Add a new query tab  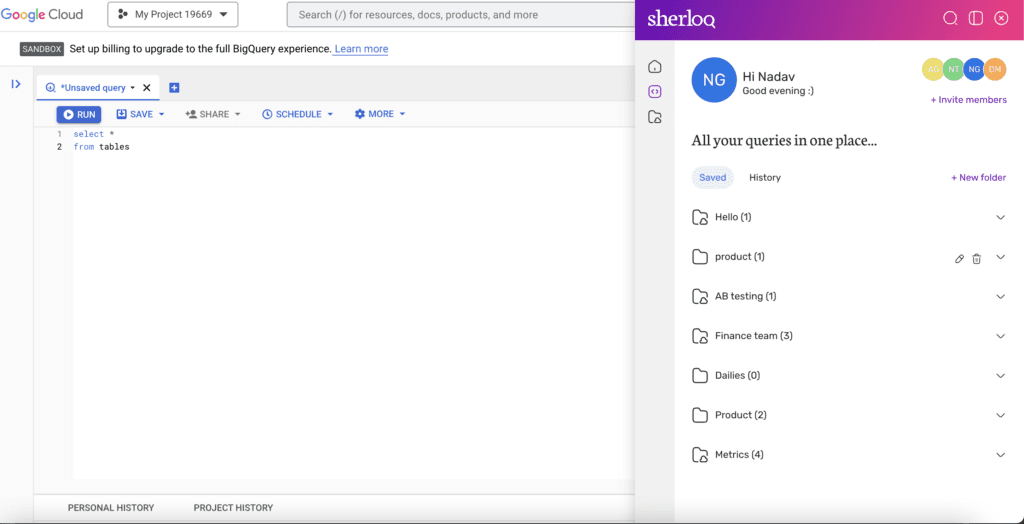[x=174, y=88]
